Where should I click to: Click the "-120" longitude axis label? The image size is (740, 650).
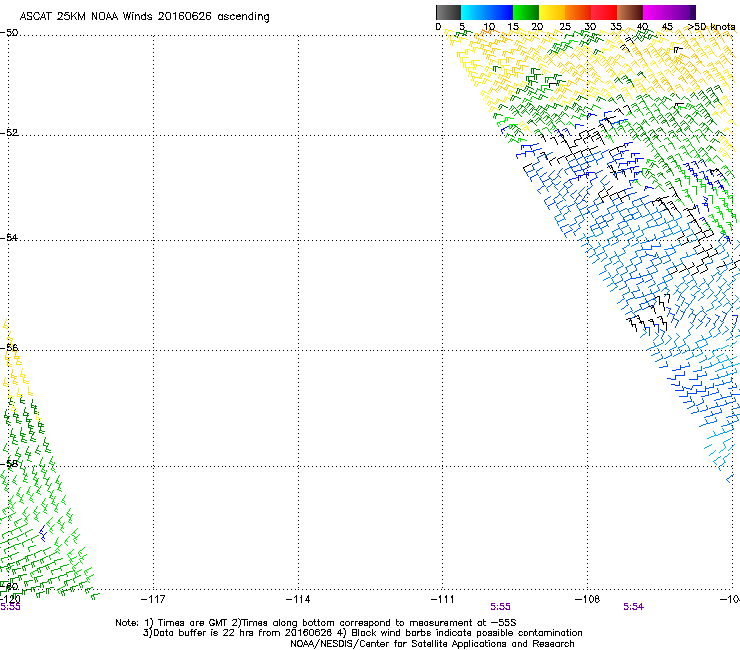pyautogui.click(x=10, y=599)
